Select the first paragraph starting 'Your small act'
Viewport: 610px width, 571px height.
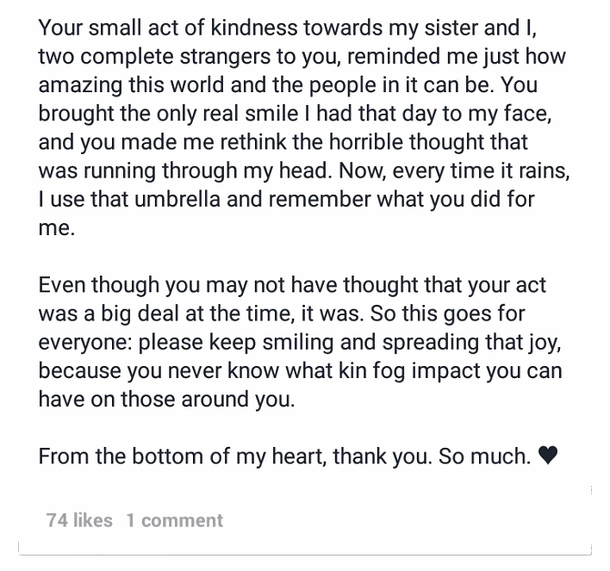click(304, 128)
